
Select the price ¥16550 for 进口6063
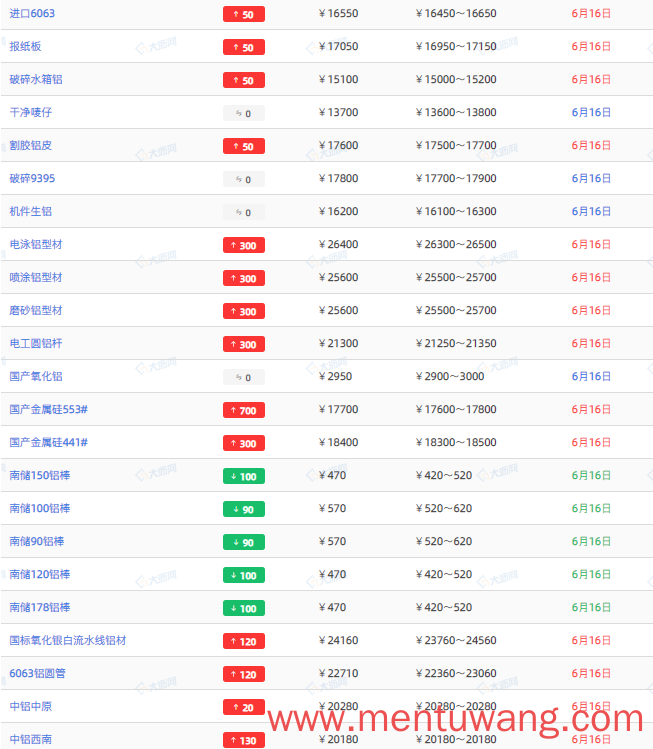338,13
